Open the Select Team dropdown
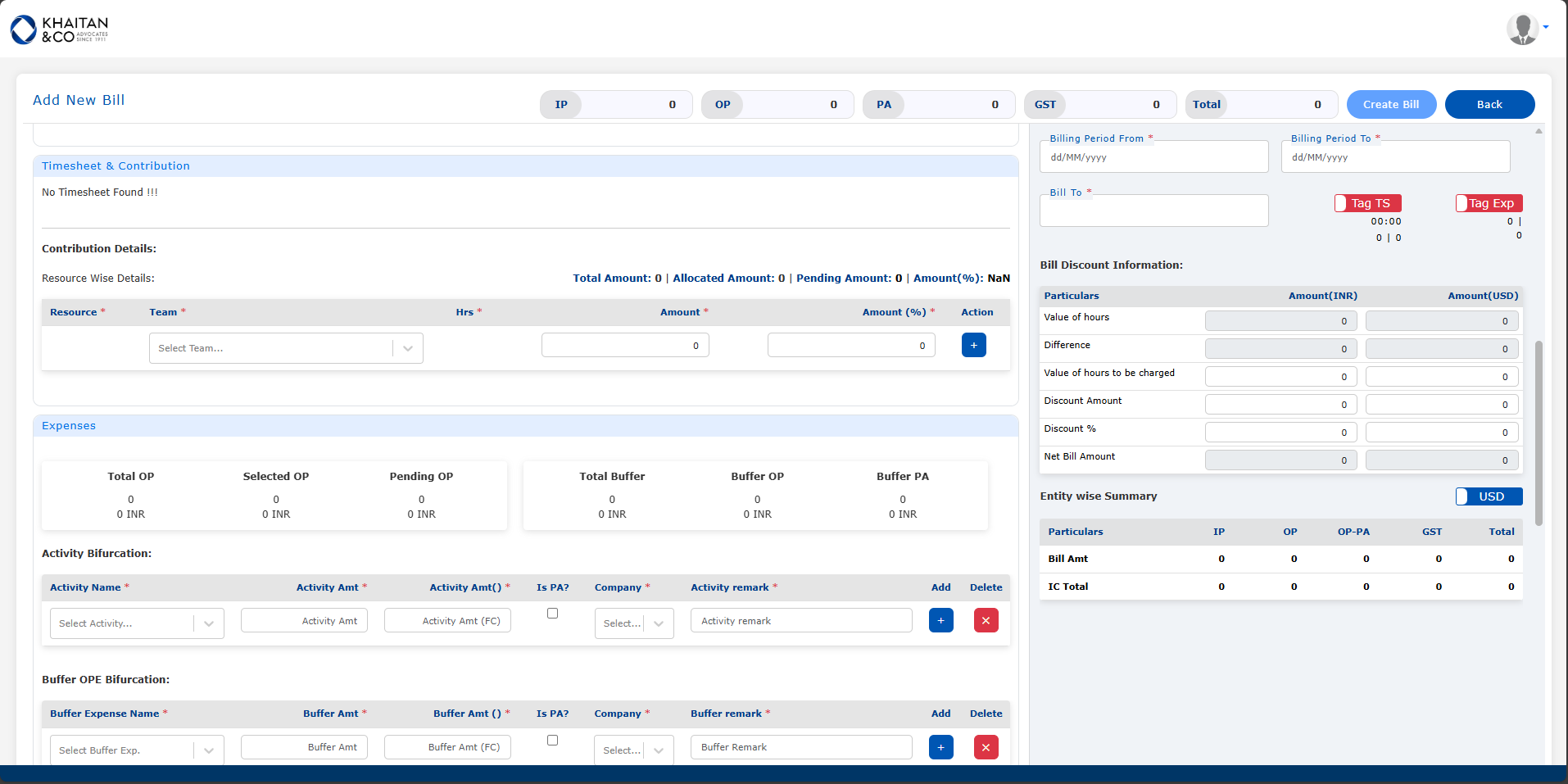 tap(285, 348)
